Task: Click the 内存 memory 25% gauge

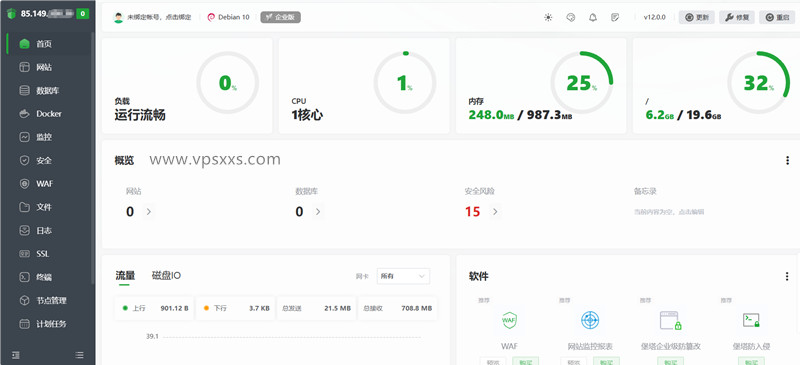Action: point(582,83)
